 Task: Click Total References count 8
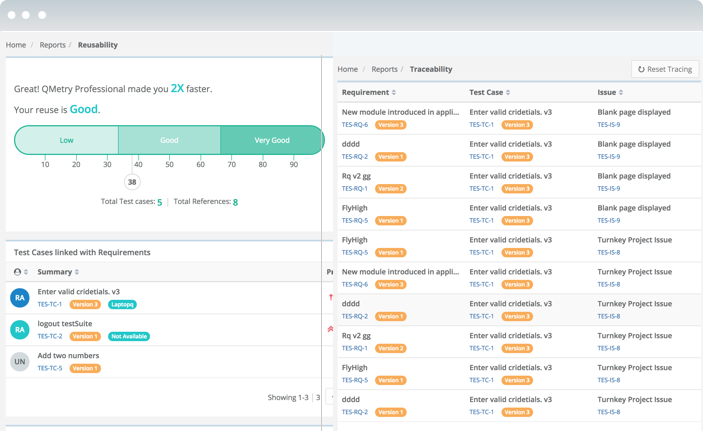click(235, 202)
